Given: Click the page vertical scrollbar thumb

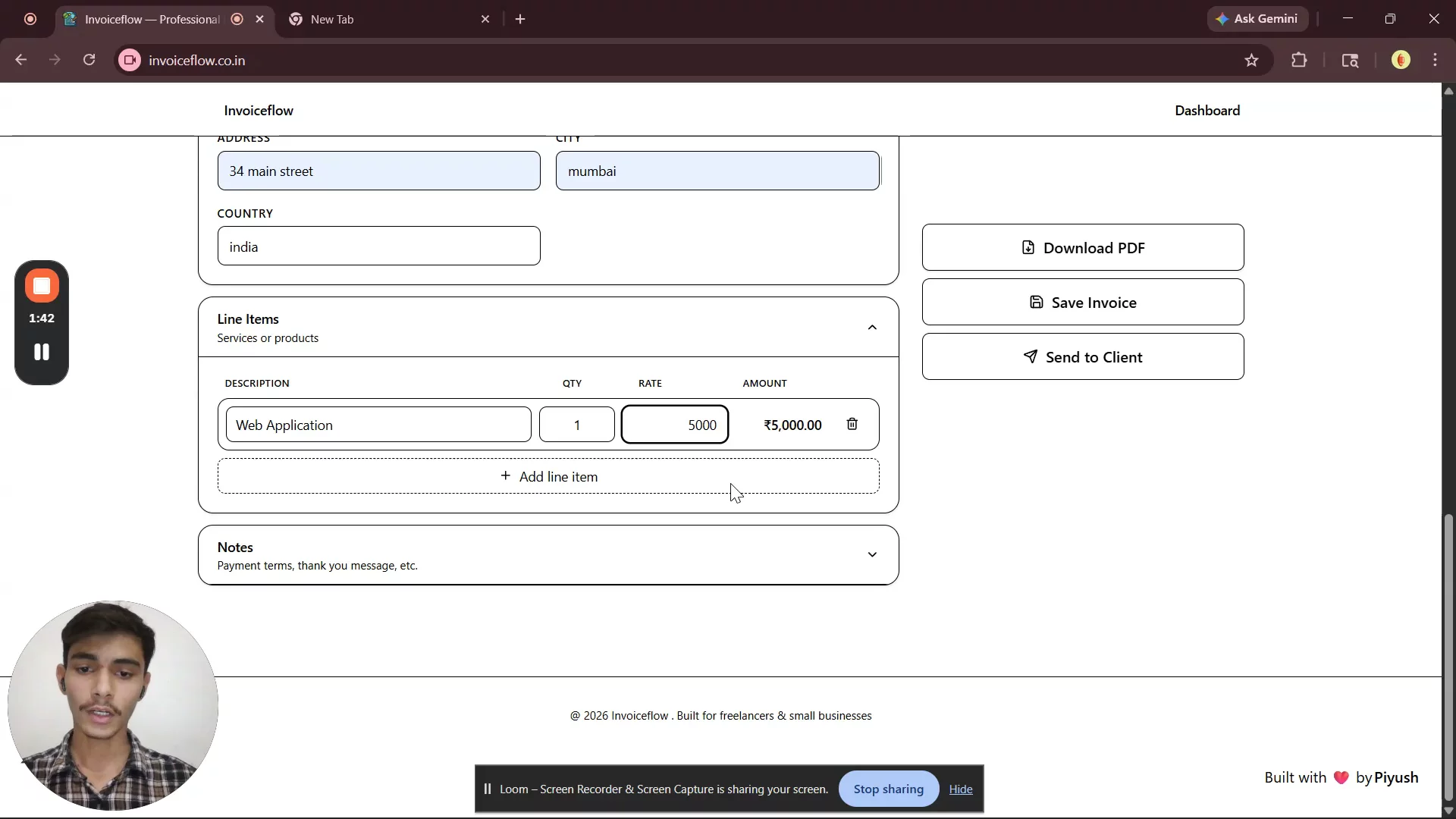Looking at the screenshot, I should 1448,657.
